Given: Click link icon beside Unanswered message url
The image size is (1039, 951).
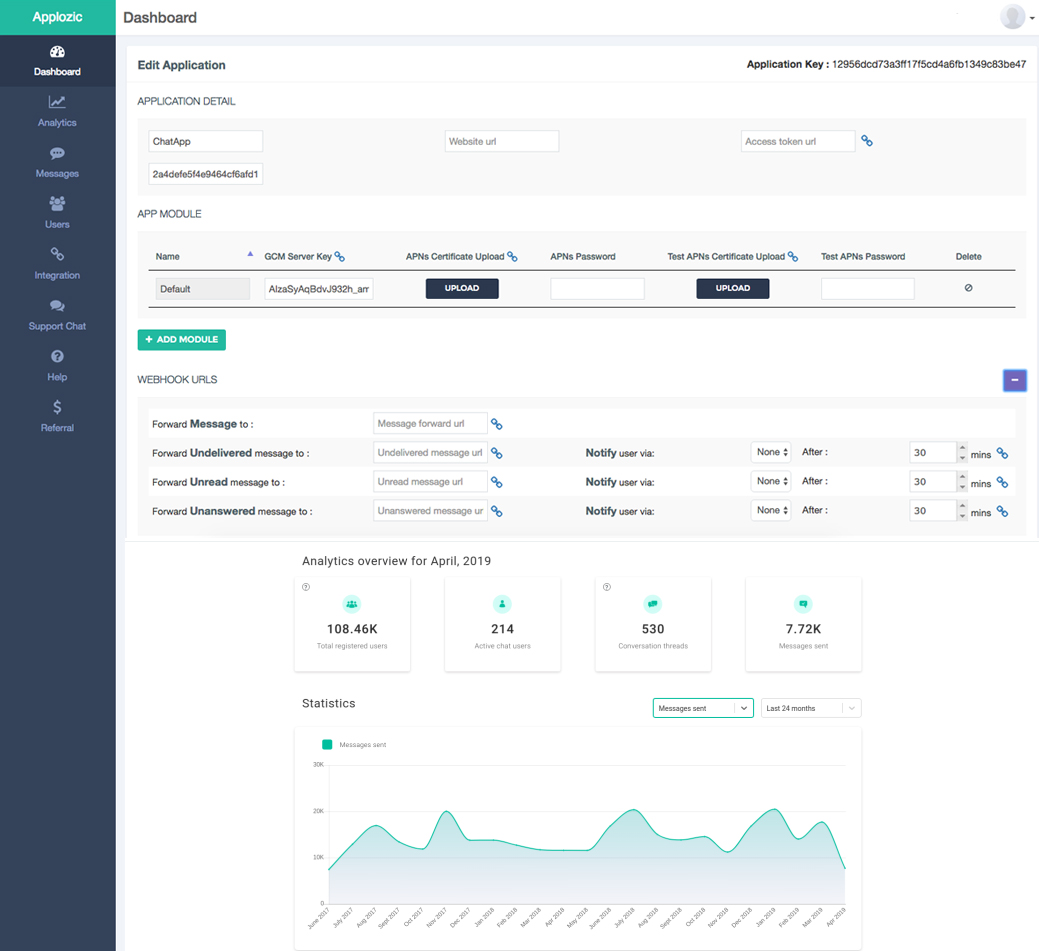Looking at the screenshot, I should point(496,512).
